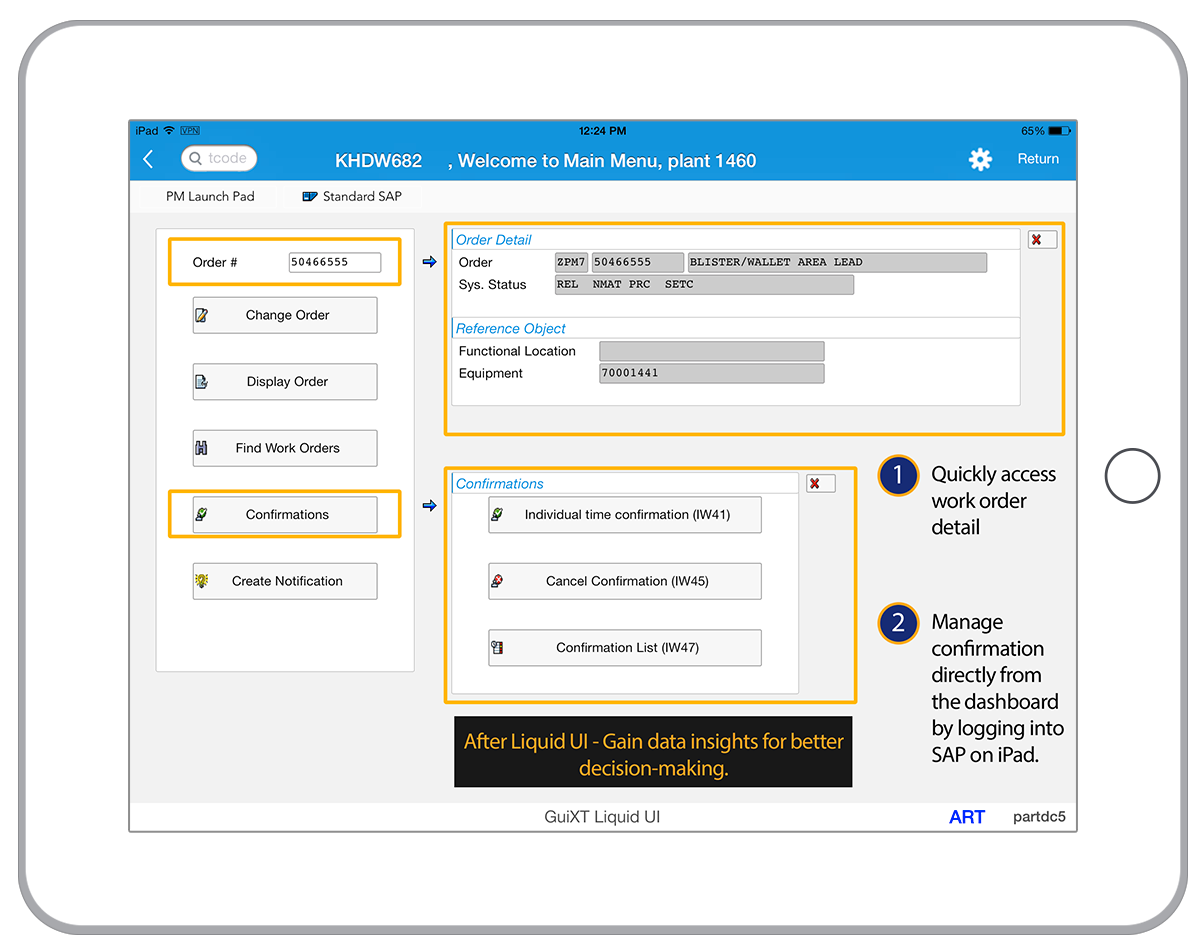The height and width of the screenshot is (952, 1200).
Task: Select Cancel Confirmation (IW45)
Action: pos(625,581)
